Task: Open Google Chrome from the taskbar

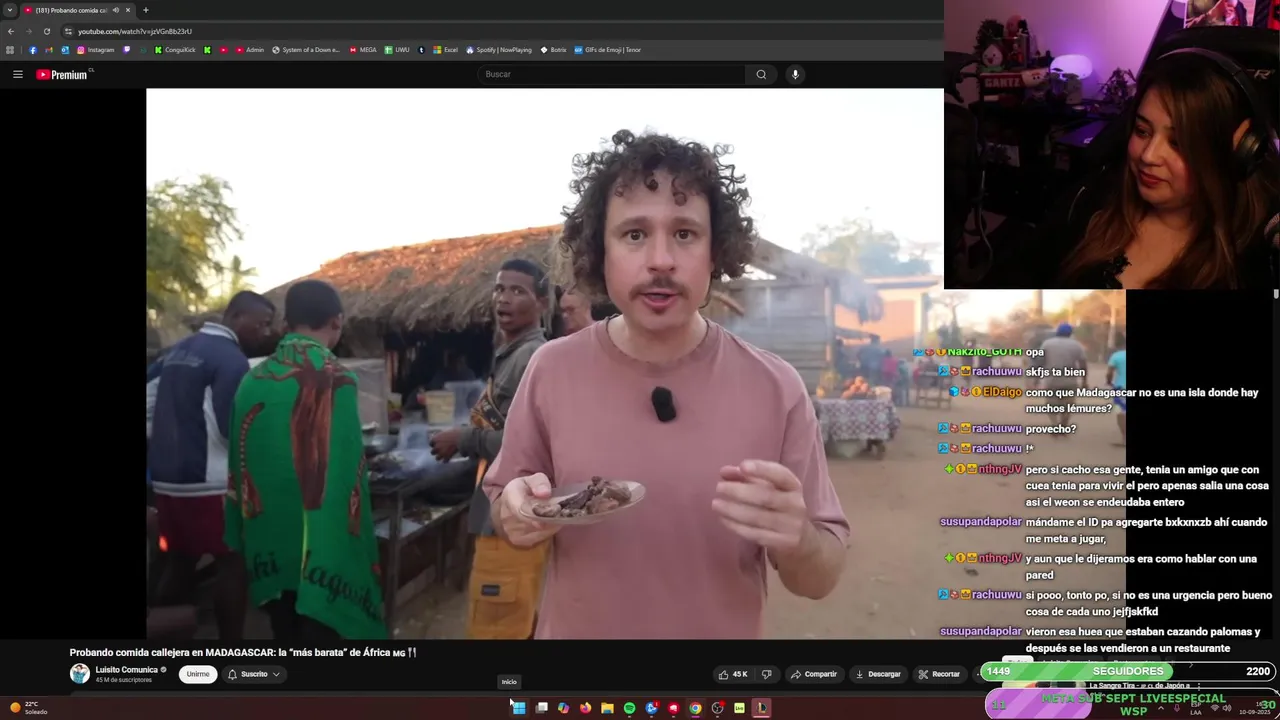Action: tap(695, 708)
